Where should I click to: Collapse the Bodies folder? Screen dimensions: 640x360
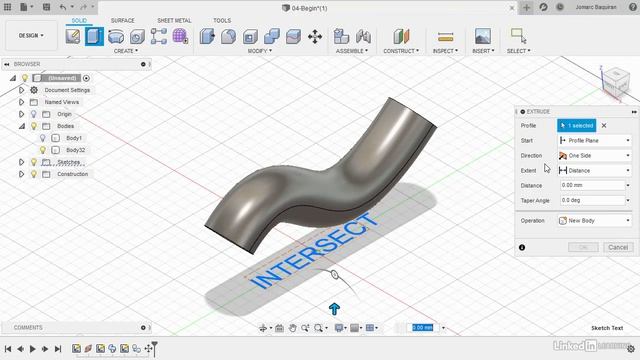[x=22, y=126]
